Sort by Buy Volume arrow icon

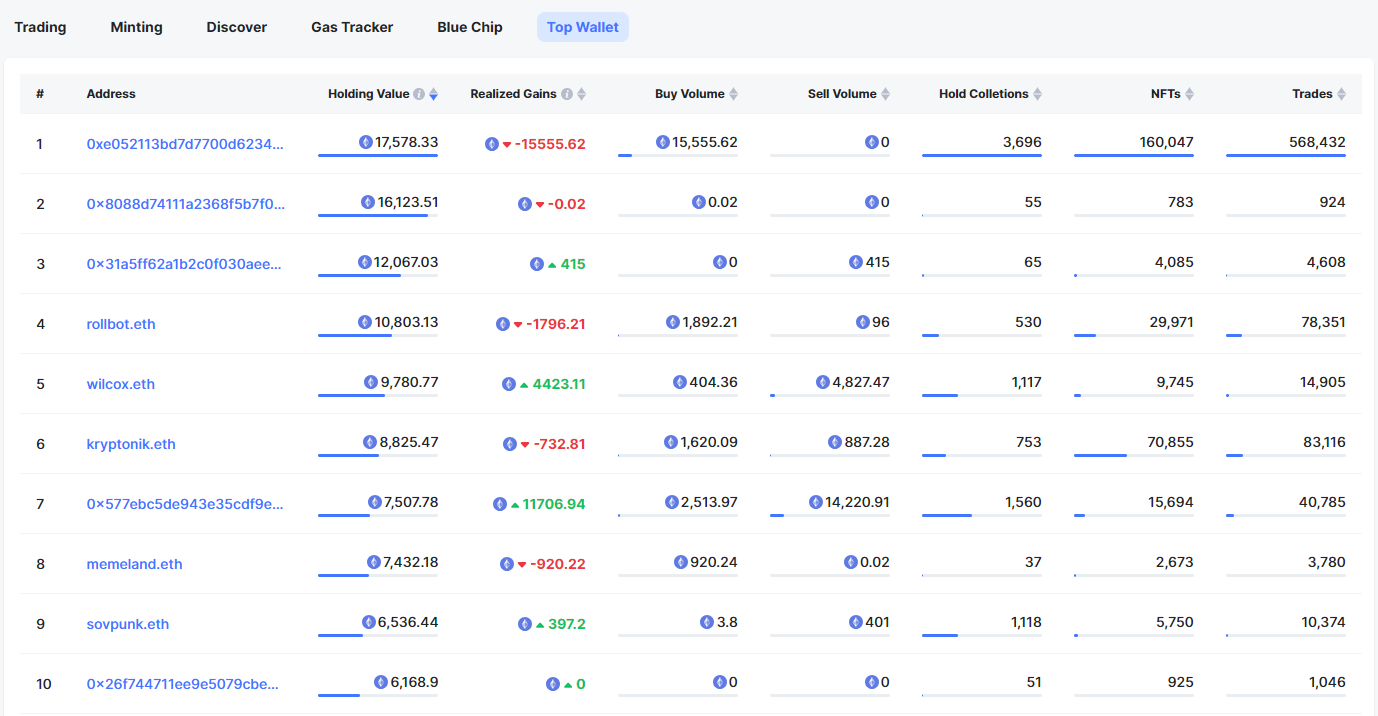tap(733, 94)
